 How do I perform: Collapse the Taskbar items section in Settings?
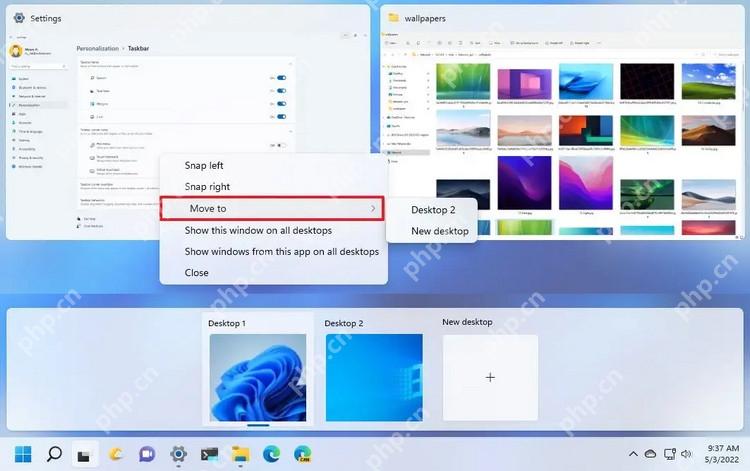(290, 64)
